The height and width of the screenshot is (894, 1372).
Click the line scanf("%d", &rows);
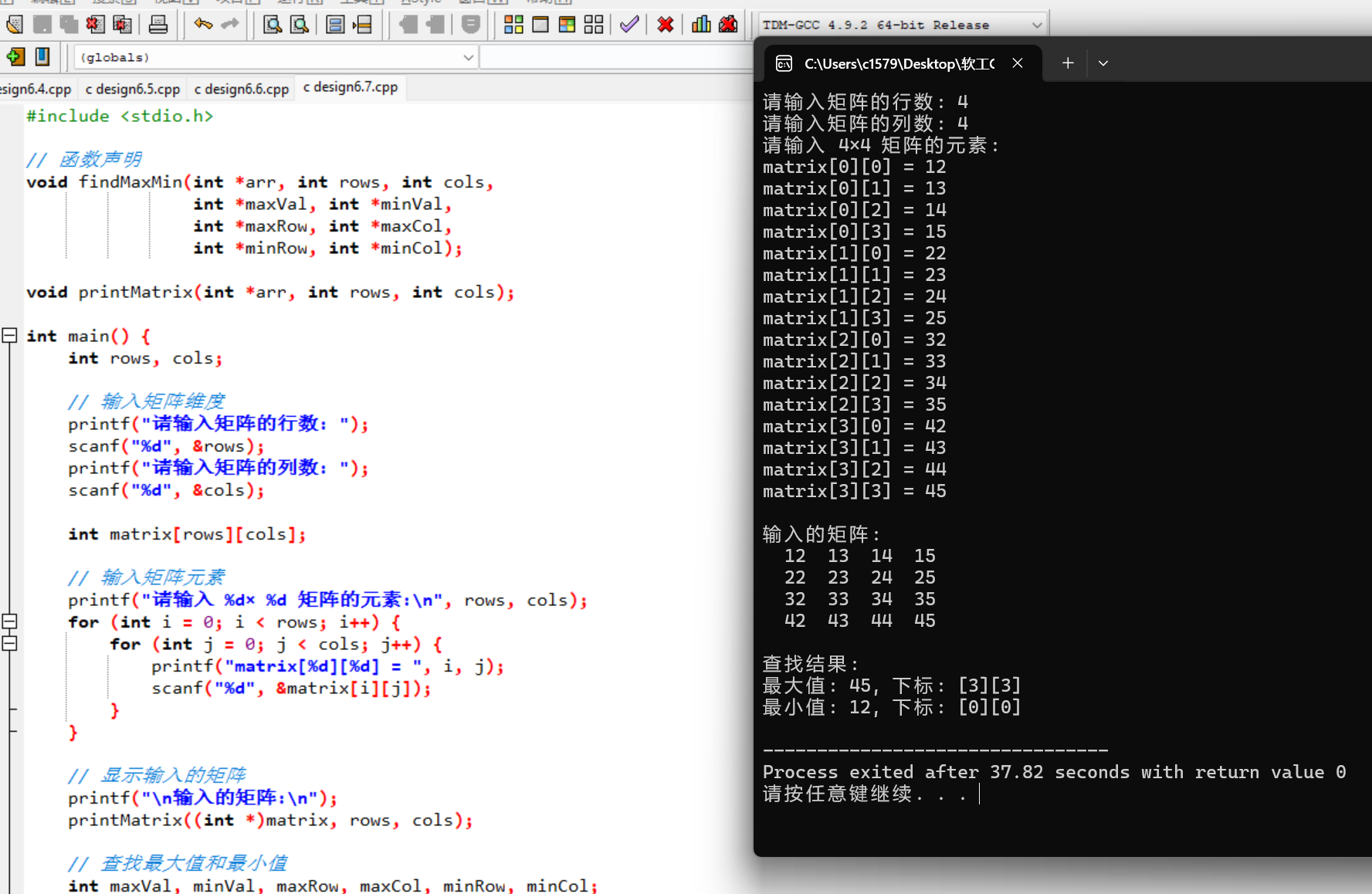click(166, 446)
